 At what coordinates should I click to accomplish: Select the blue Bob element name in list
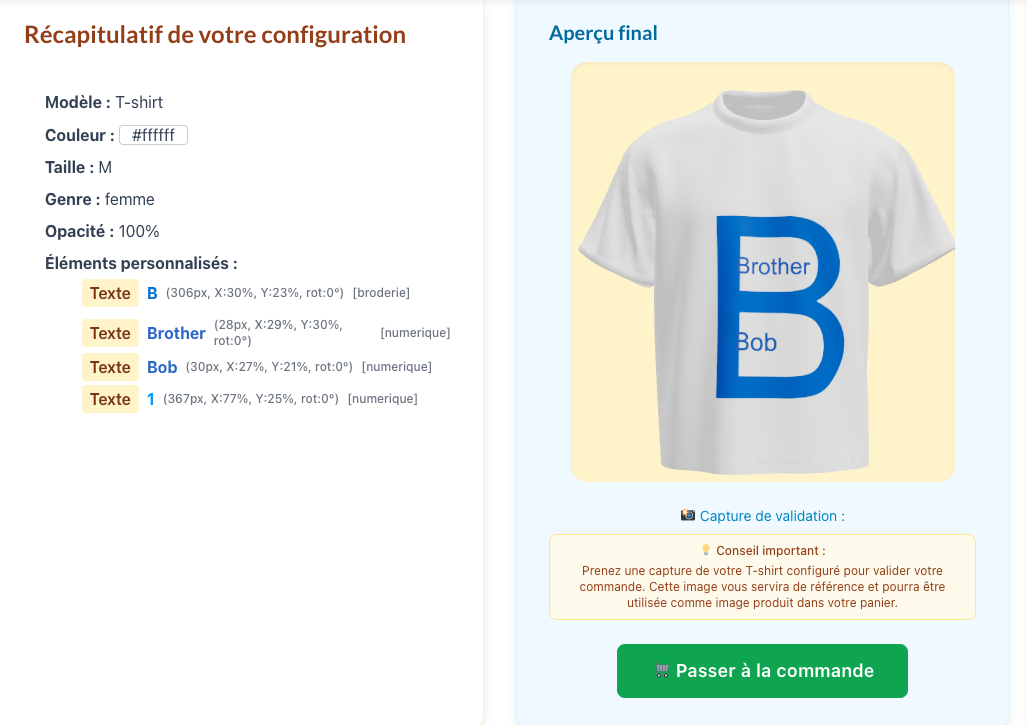[162, 367]
